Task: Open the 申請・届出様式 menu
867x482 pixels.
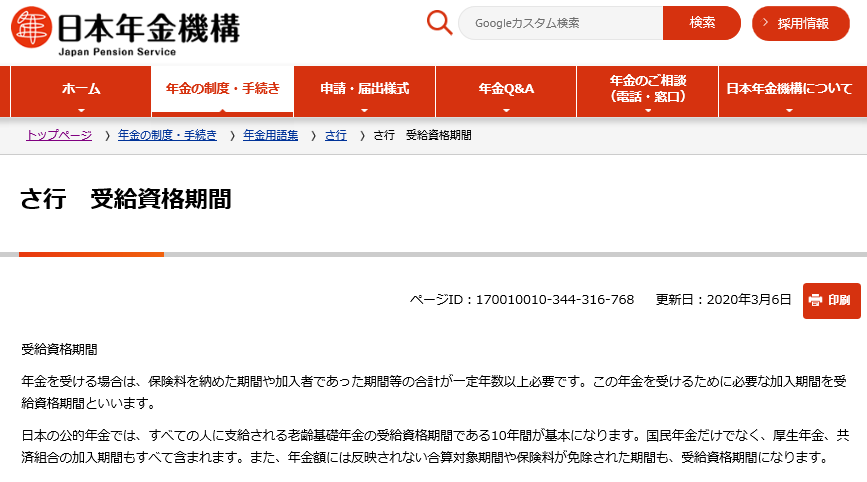Action: pos(364,89)
